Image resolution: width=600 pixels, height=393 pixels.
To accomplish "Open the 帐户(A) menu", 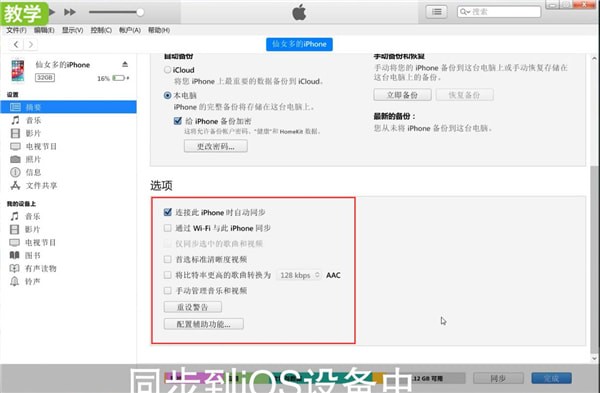I will pyautogui.click(x=130, y=30).
